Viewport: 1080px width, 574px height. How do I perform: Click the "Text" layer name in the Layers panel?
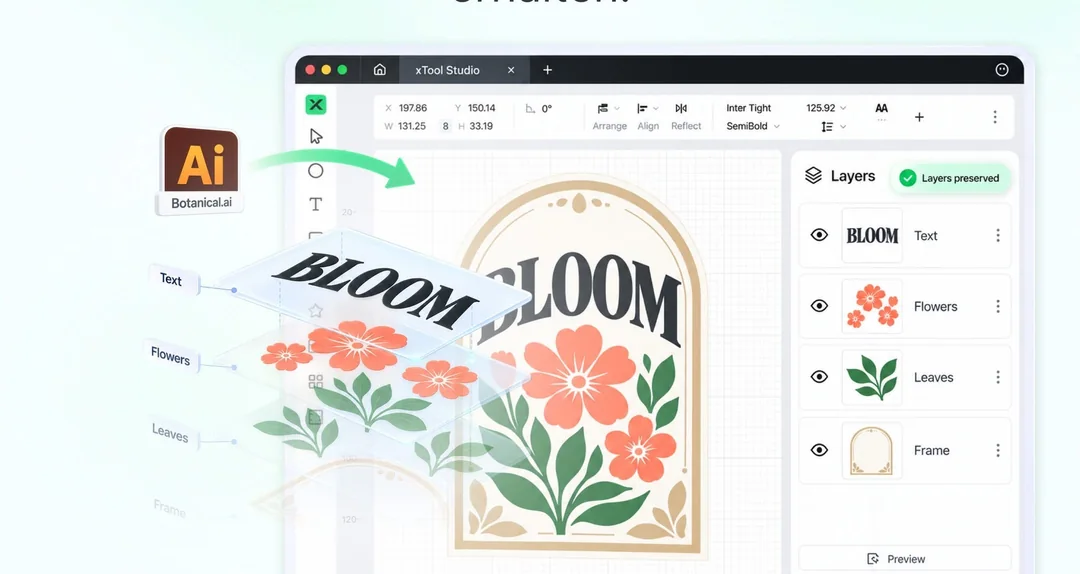pos(926,236)
